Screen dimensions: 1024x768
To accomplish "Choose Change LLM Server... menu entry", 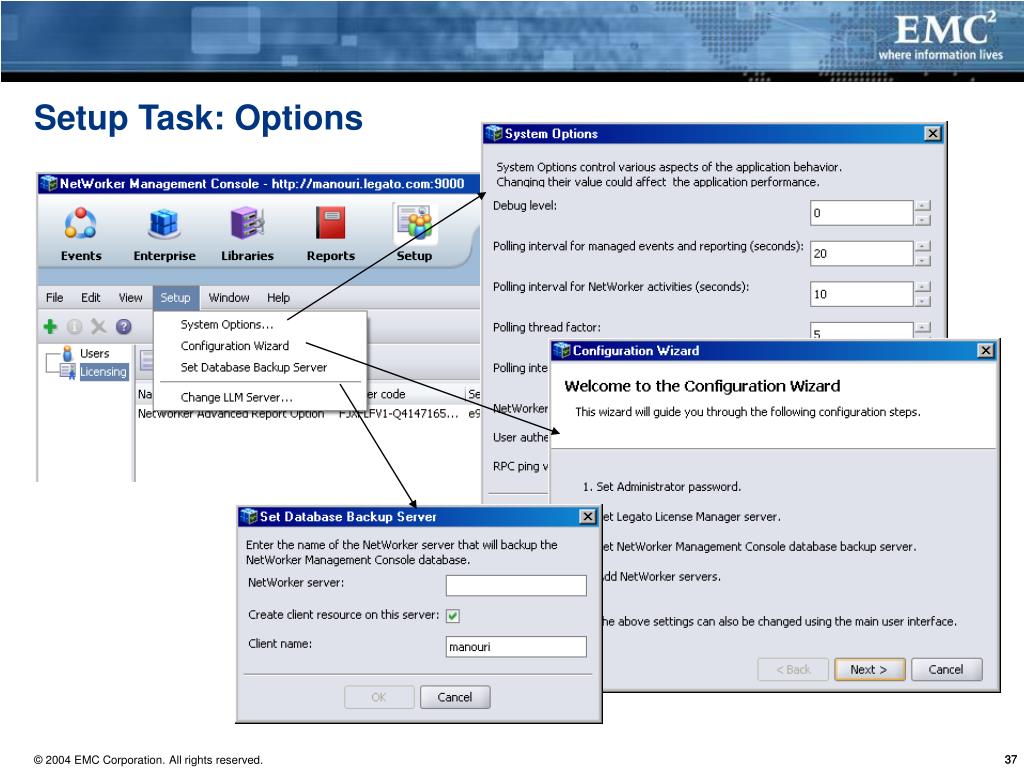I will tap(236, 397).
